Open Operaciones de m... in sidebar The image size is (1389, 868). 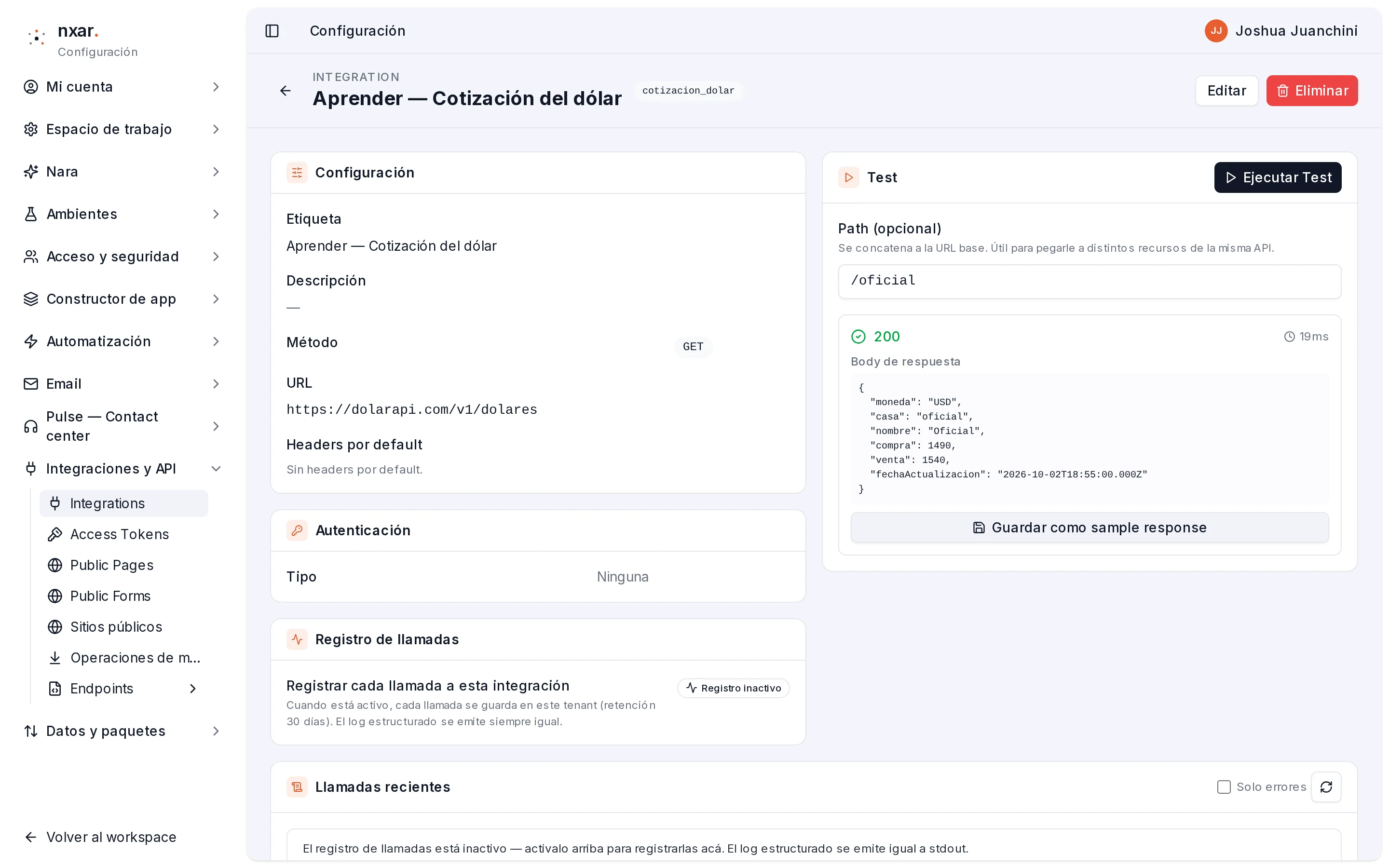point(124,658)
